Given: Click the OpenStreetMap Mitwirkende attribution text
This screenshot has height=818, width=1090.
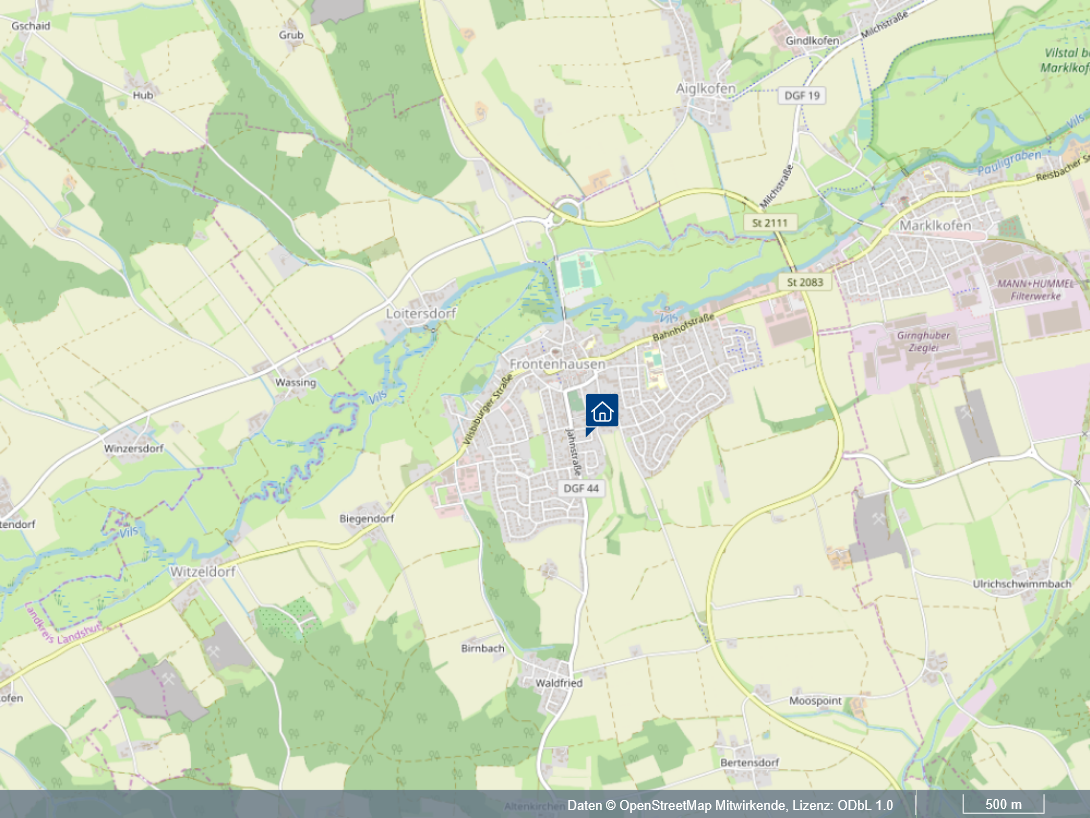Looking at the screenshot, I should 729,805.
